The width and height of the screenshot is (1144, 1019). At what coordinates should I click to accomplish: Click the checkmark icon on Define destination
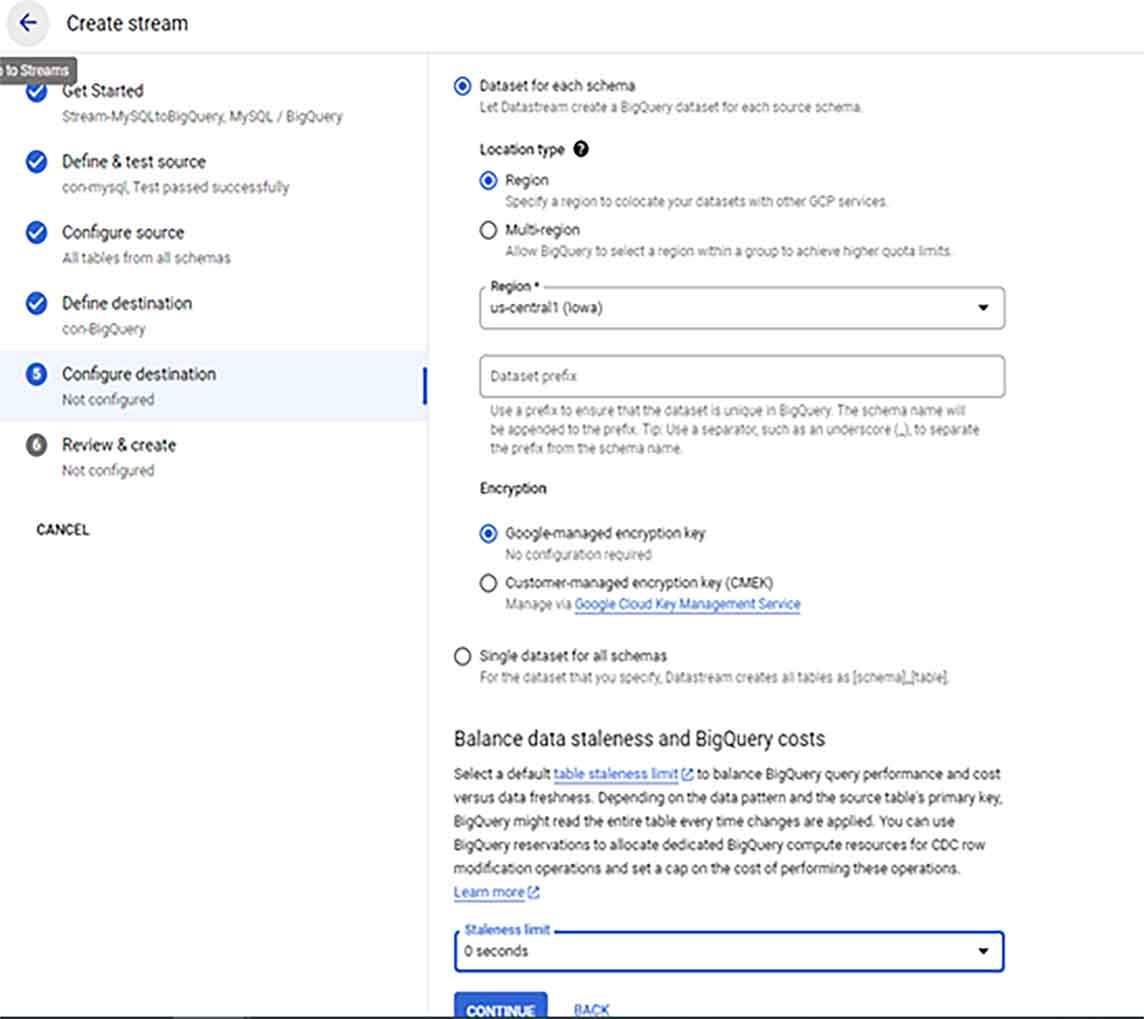(40, 303)
